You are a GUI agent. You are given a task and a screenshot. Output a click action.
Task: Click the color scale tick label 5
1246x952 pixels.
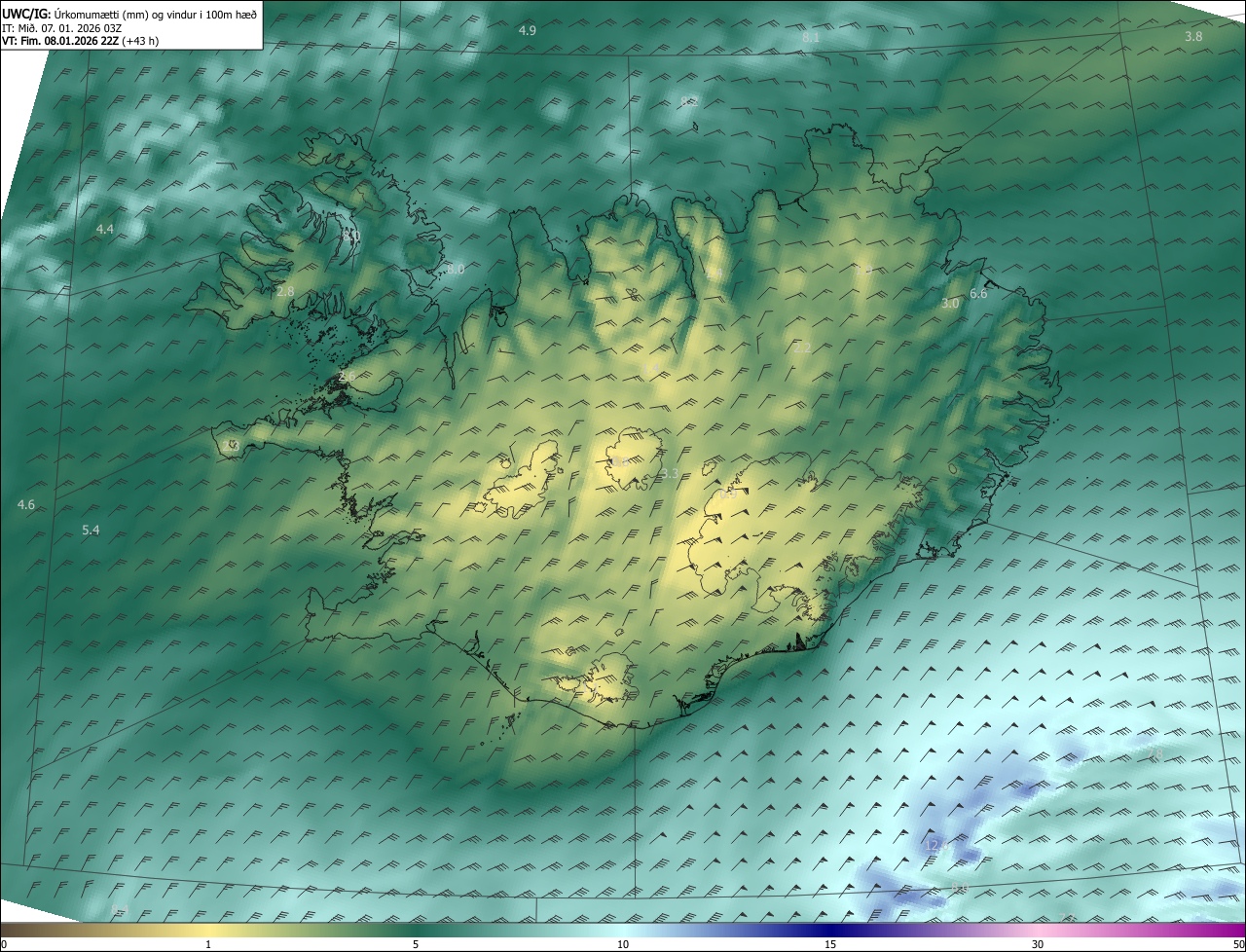click(x=416, y=944)
